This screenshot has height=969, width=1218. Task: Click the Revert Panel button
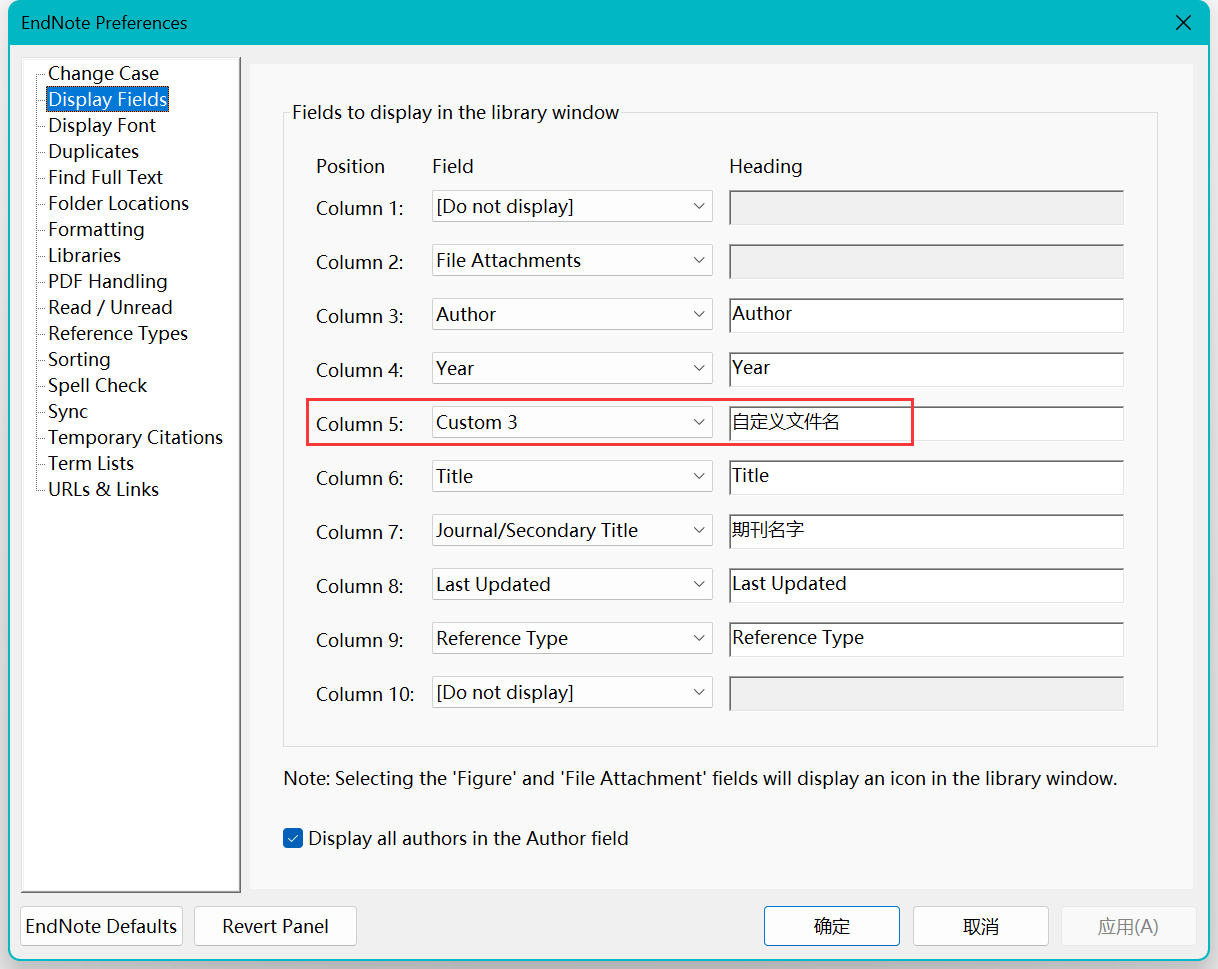coord(275,926)
